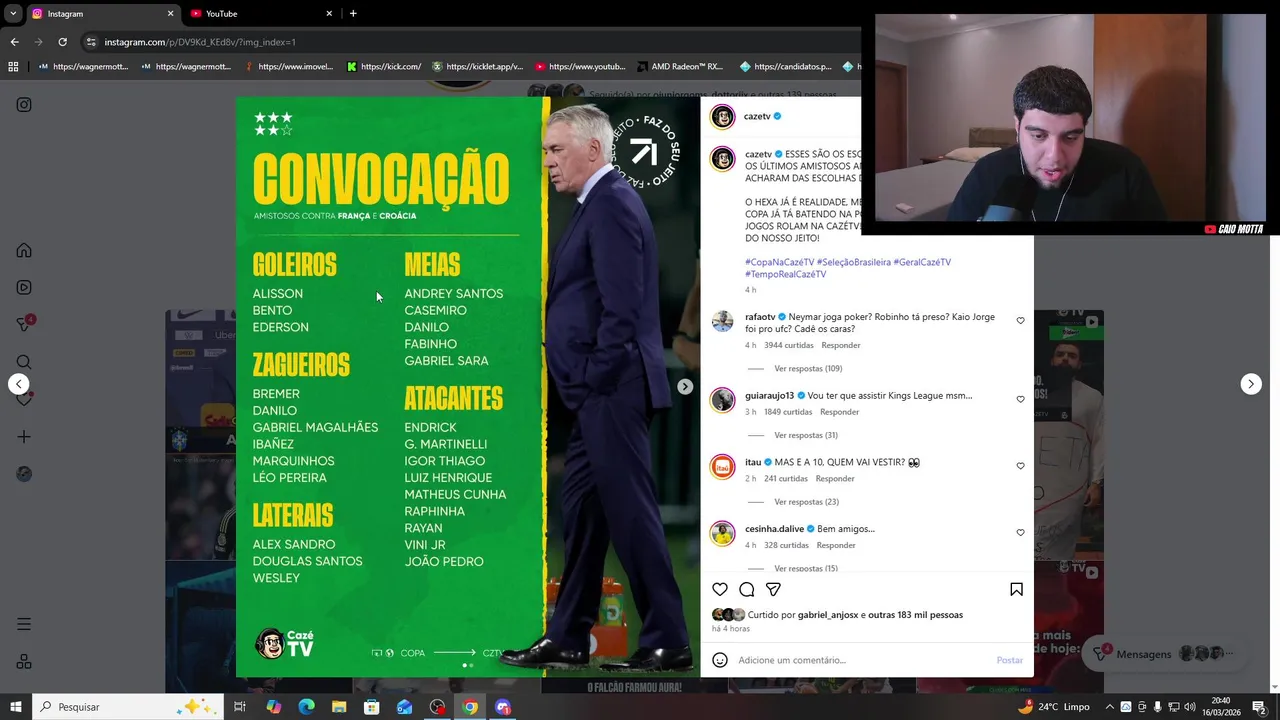
Task: Like guiaraujo13's comment
Action: tap(1020, 399)
